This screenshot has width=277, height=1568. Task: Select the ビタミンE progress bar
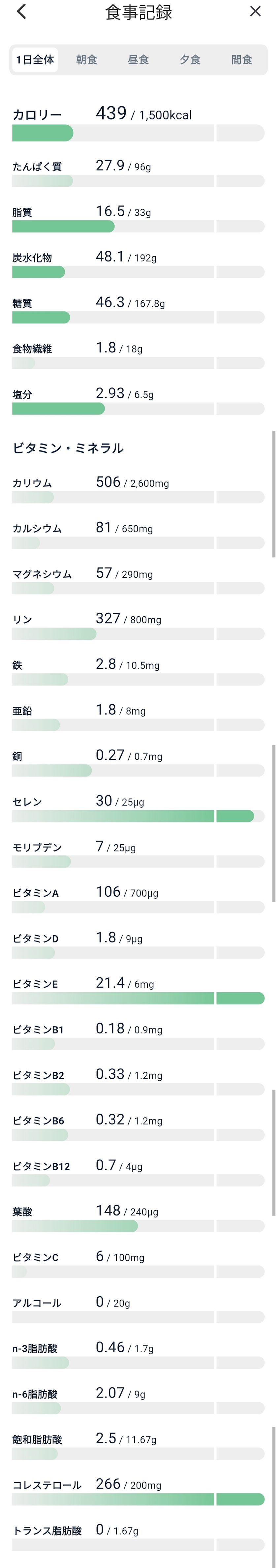[138, 998]
